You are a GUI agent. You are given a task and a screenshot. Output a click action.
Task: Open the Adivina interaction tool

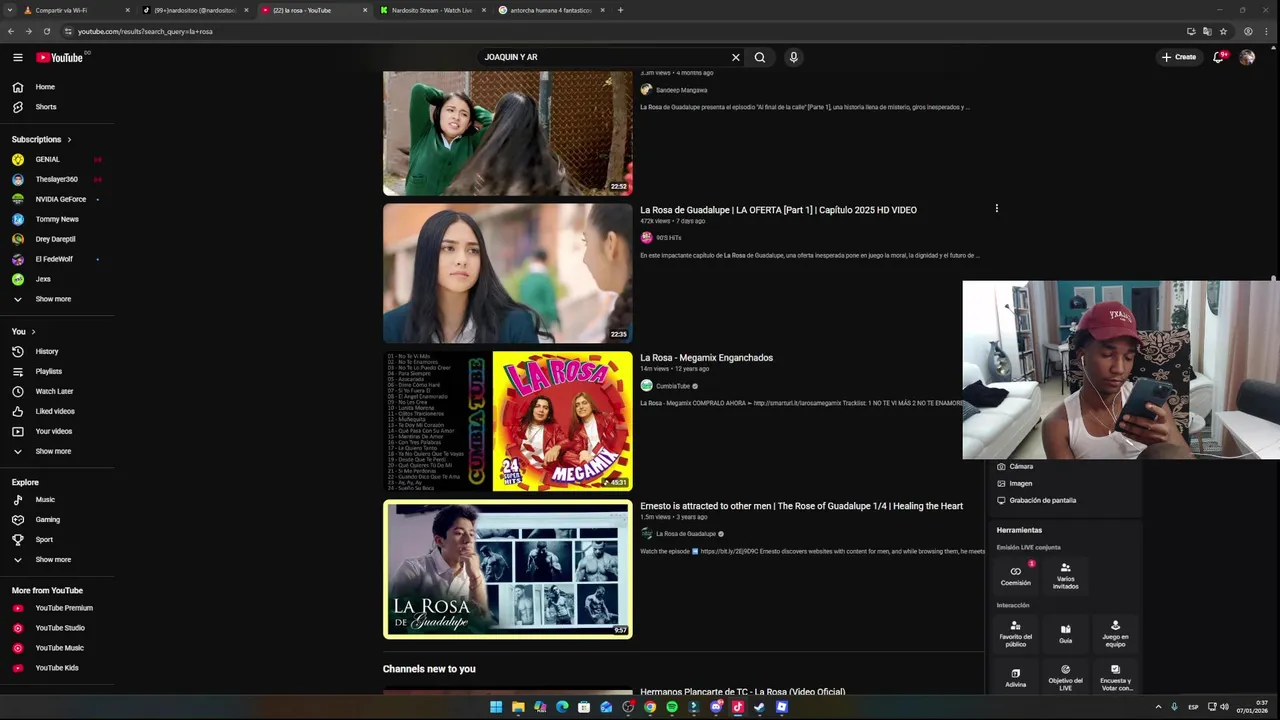[x=1015, y=677]
